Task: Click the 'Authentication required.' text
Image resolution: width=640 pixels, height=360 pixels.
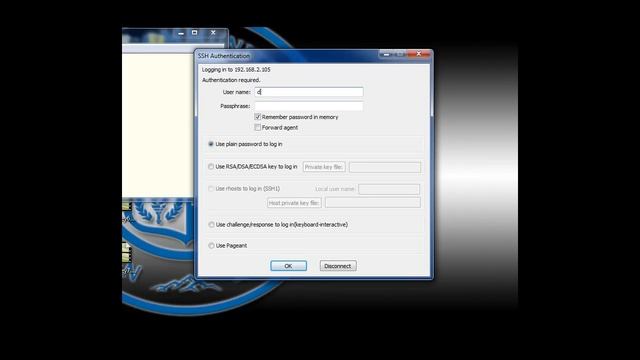Action: 231,80
